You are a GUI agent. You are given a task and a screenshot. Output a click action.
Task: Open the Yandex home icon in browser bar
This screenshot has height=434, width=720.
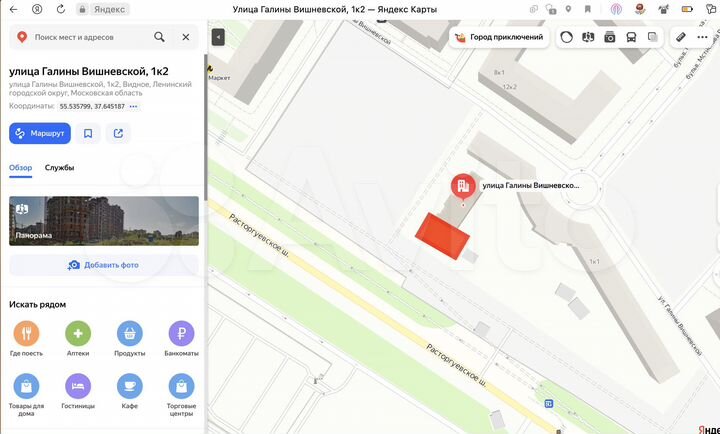pyautogui.click(x=37, y=9)
